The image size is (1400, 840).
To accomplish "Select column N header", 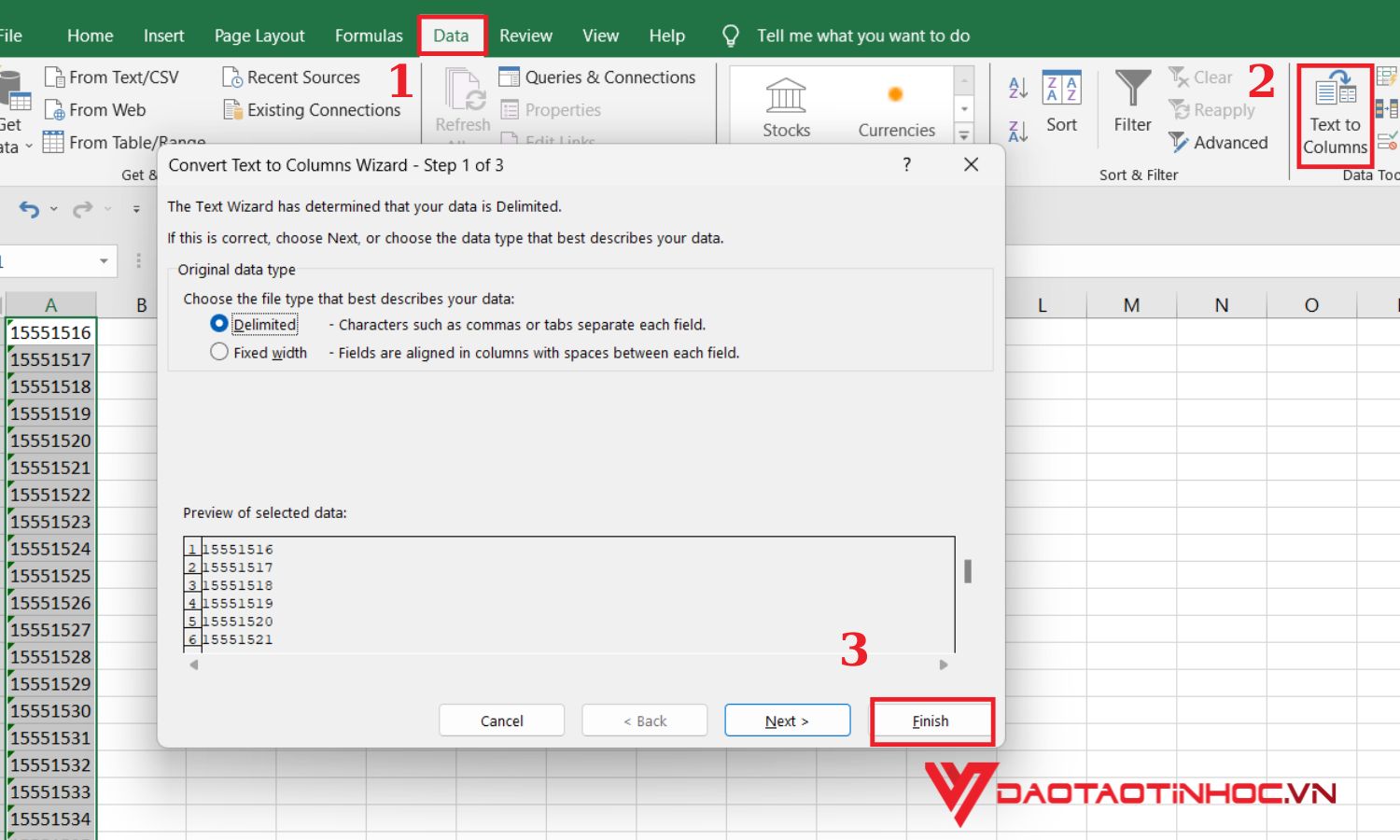I will click(1222, 305).
